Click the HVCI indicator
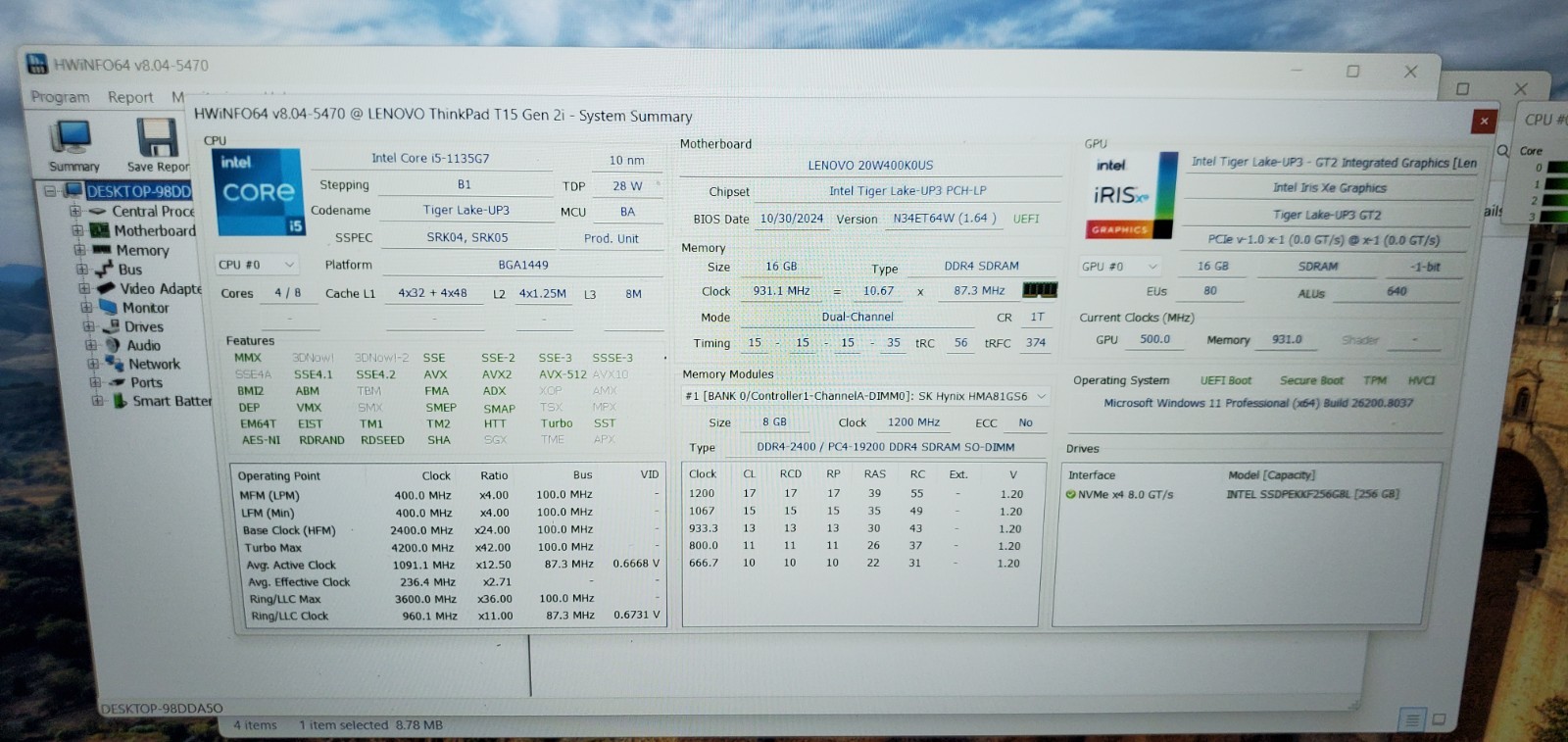The image size is (1568, 742). 1421,380
